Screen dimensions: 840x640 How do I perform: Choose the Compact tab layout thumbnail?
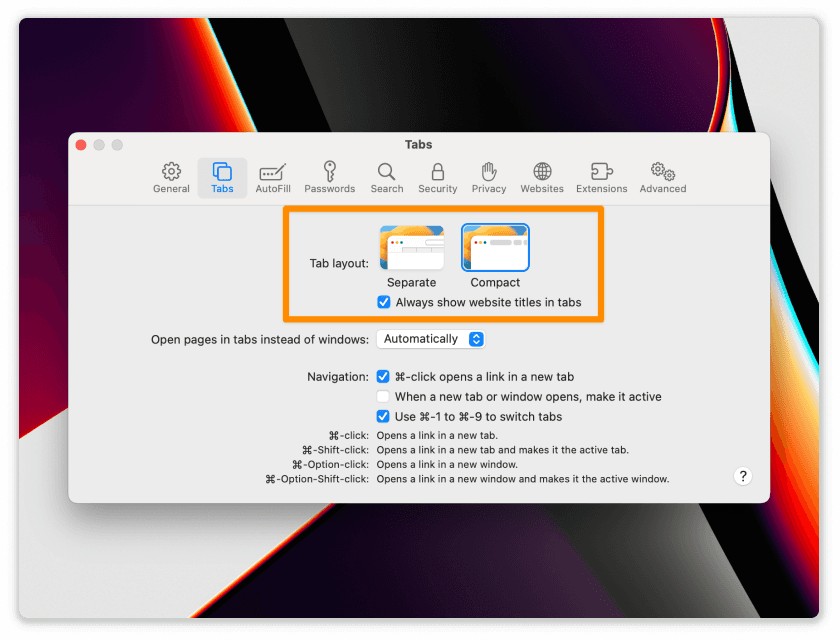[495, 247]
